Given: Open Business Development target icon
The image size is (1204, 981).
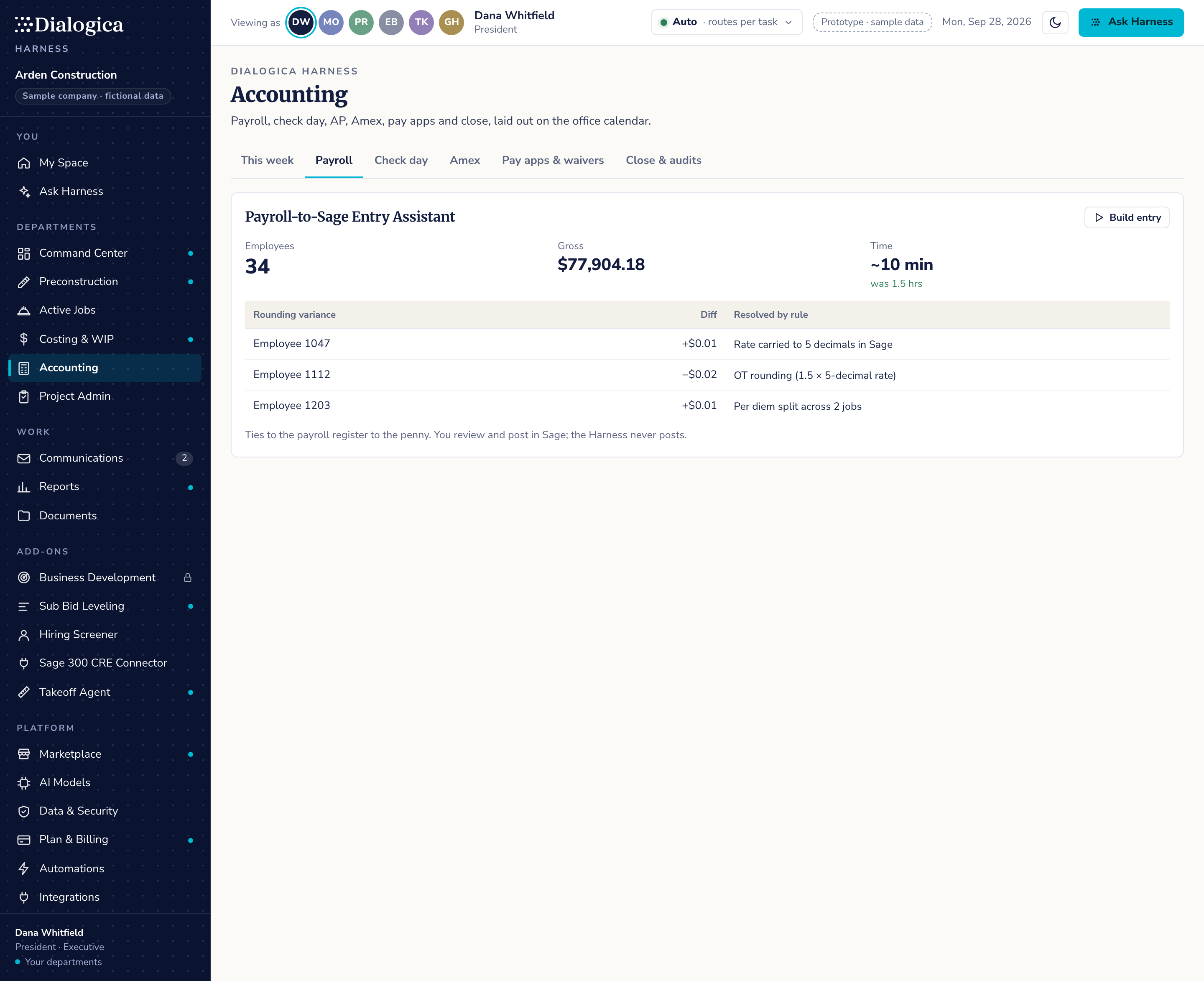Looking at the screenshot, I should click(24, 577).
